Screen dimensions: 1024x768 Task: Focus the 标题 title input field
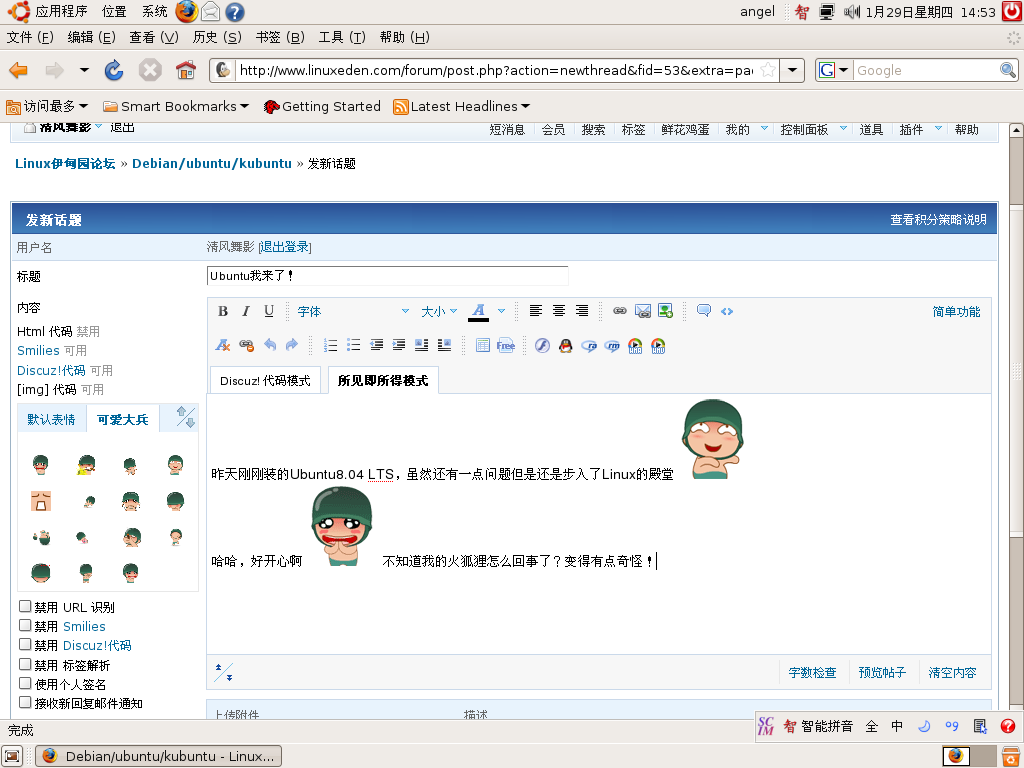click(387, 276)
